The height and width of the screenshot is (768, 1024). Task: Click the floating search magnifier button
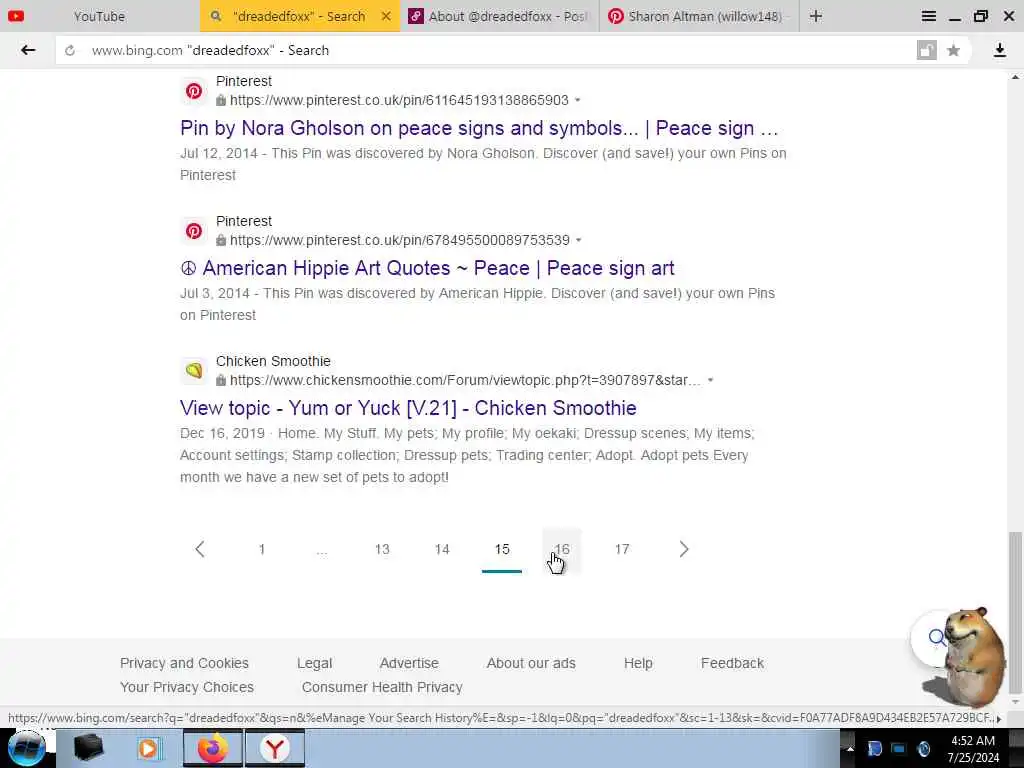click(933, 638)
